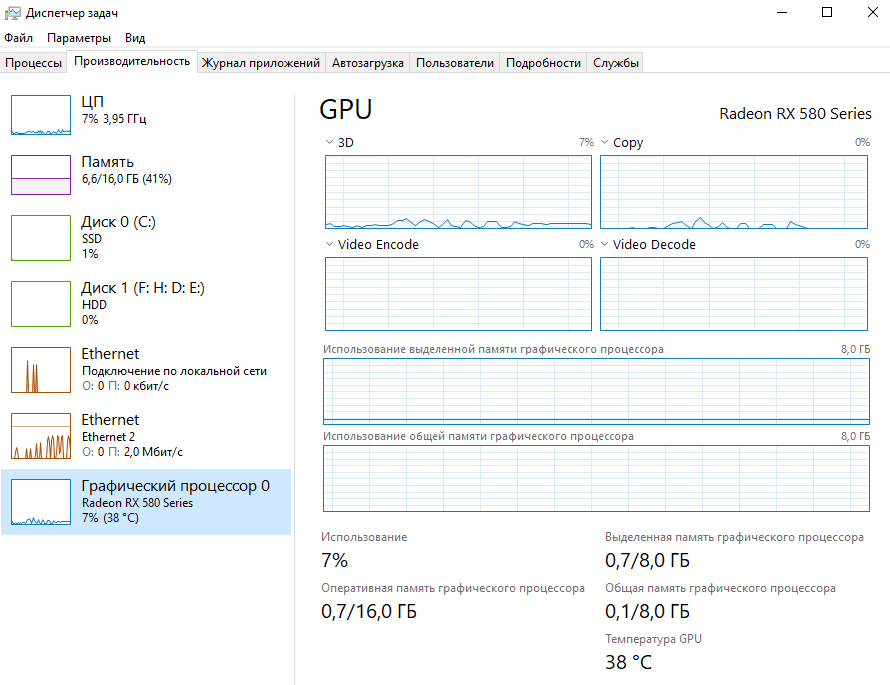
Task: Open the Video Decode engine dropdown
Action: click(605, 245)
